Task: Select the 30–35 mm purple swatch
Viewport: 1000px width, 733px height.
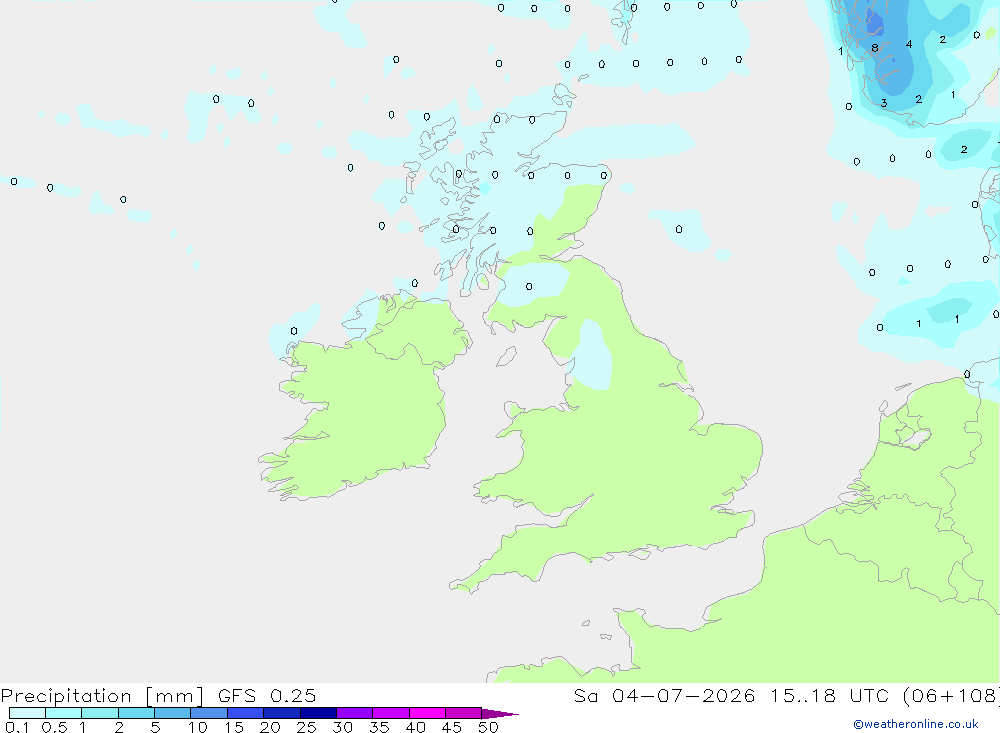Action: tap(355, 713)
